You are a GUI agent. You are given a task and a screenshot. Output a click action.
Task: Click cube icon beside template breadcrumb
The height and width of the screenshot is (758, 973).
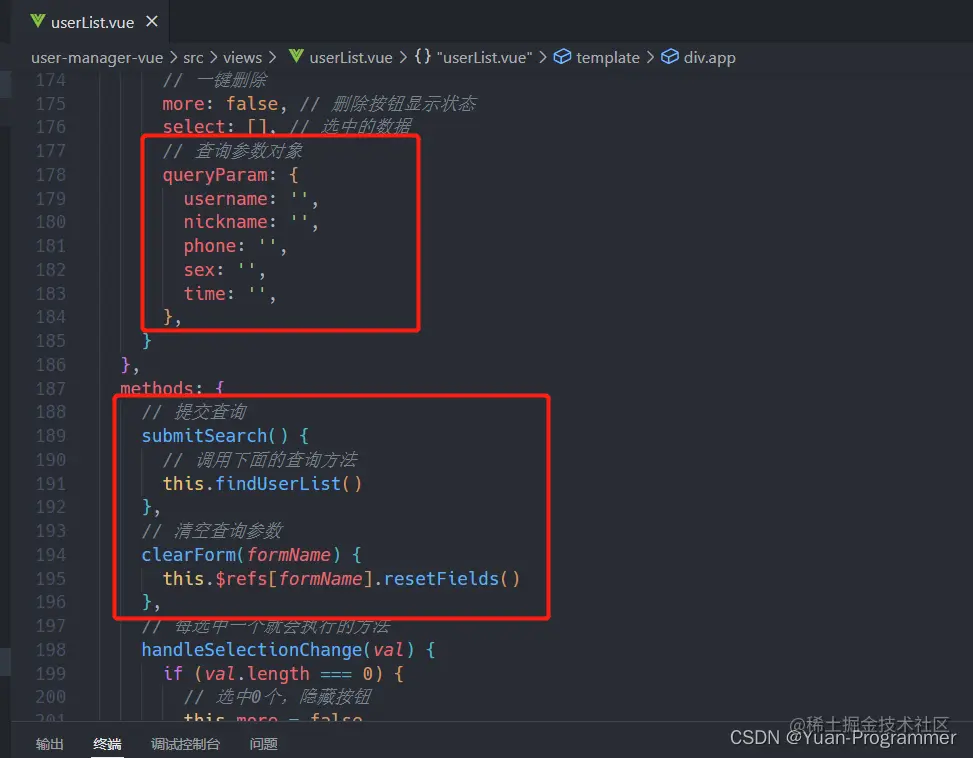[x=562, y=57]
